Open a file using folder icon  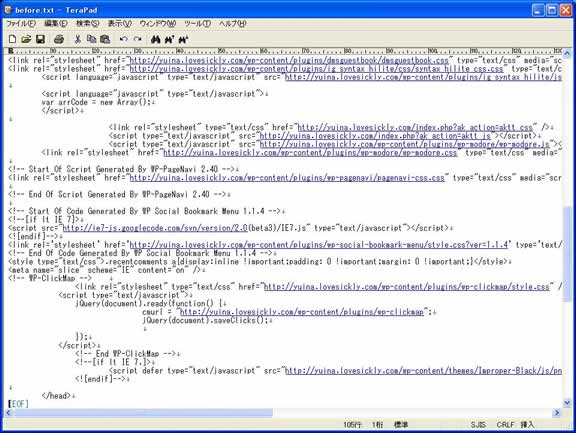click(x=26, y=39)
